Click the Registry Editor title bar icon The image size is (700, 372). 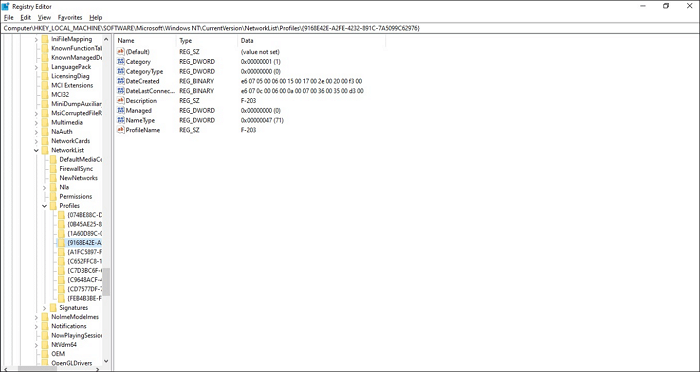coord(6,6)
